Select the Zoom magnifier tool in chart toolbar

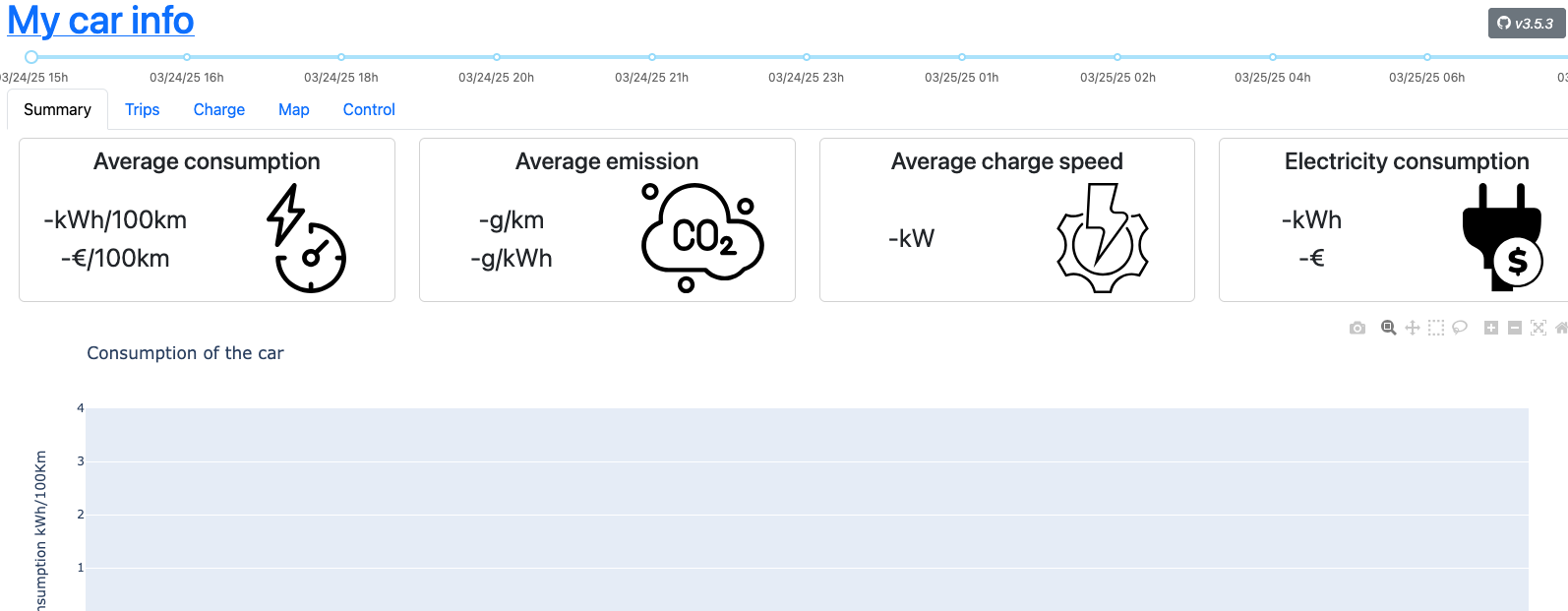1389,328
